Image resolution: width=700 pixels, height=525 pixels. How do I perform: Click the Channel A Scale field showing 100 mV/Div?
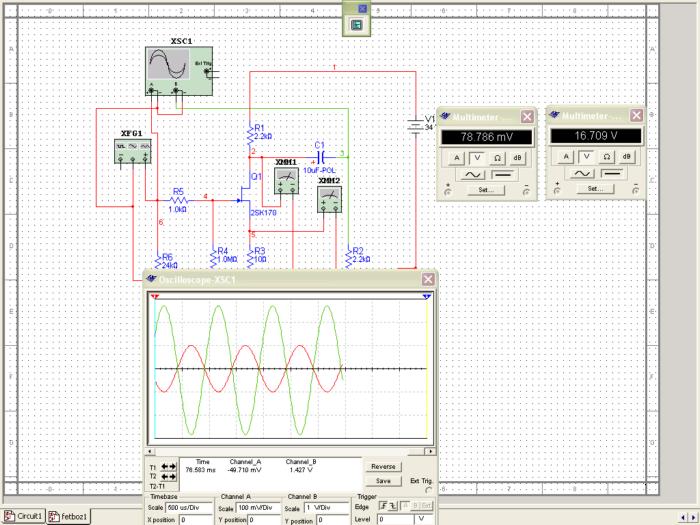(x=258, y=508)
